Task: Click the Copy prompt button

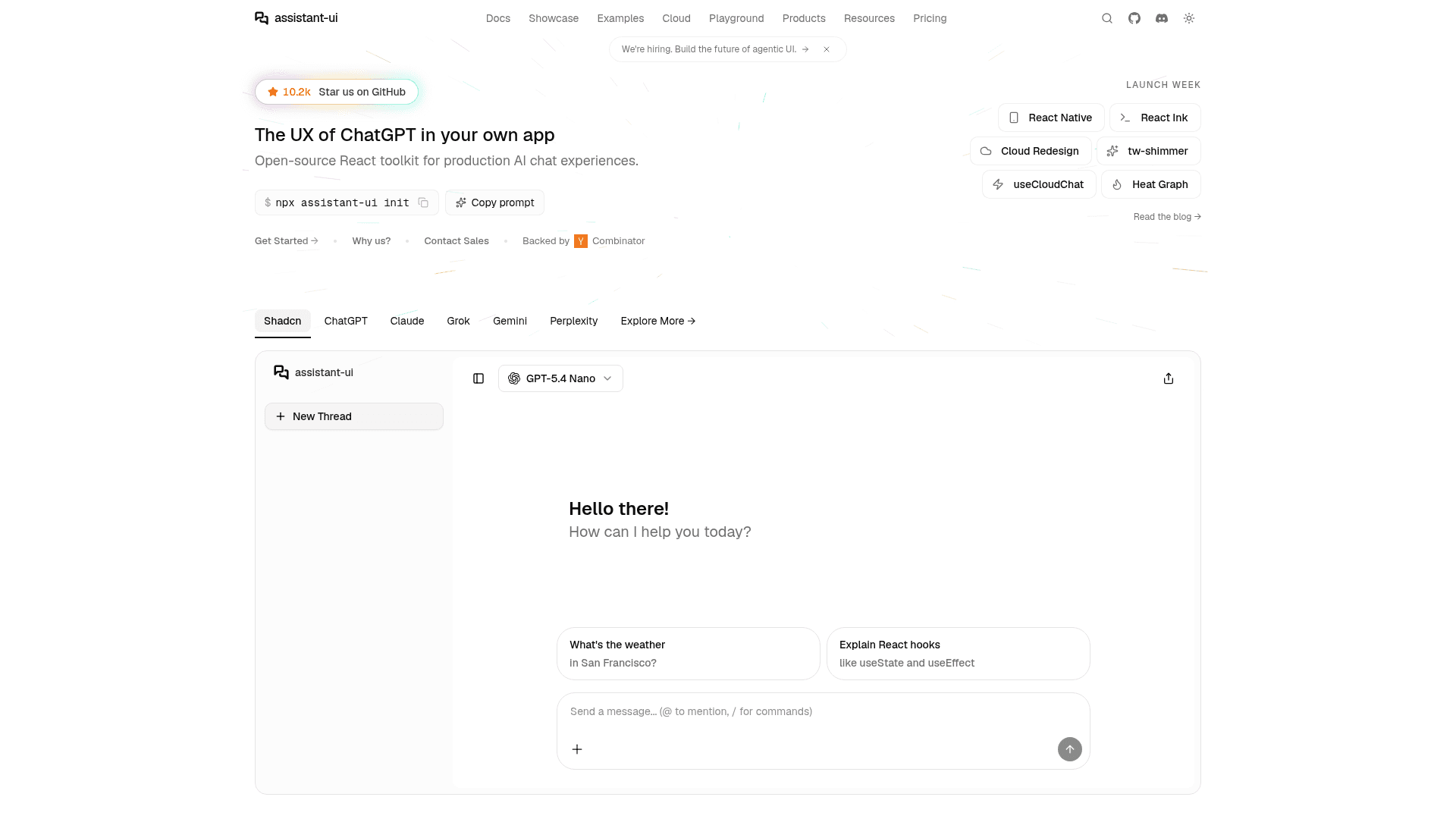Action: (494, 202)
